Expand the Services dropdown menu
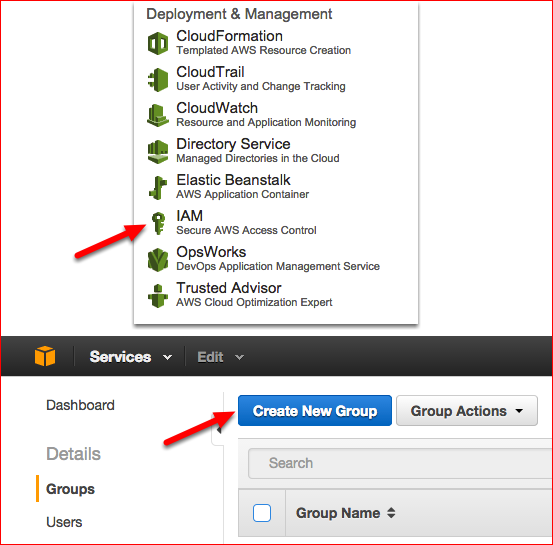 (131, 357)
